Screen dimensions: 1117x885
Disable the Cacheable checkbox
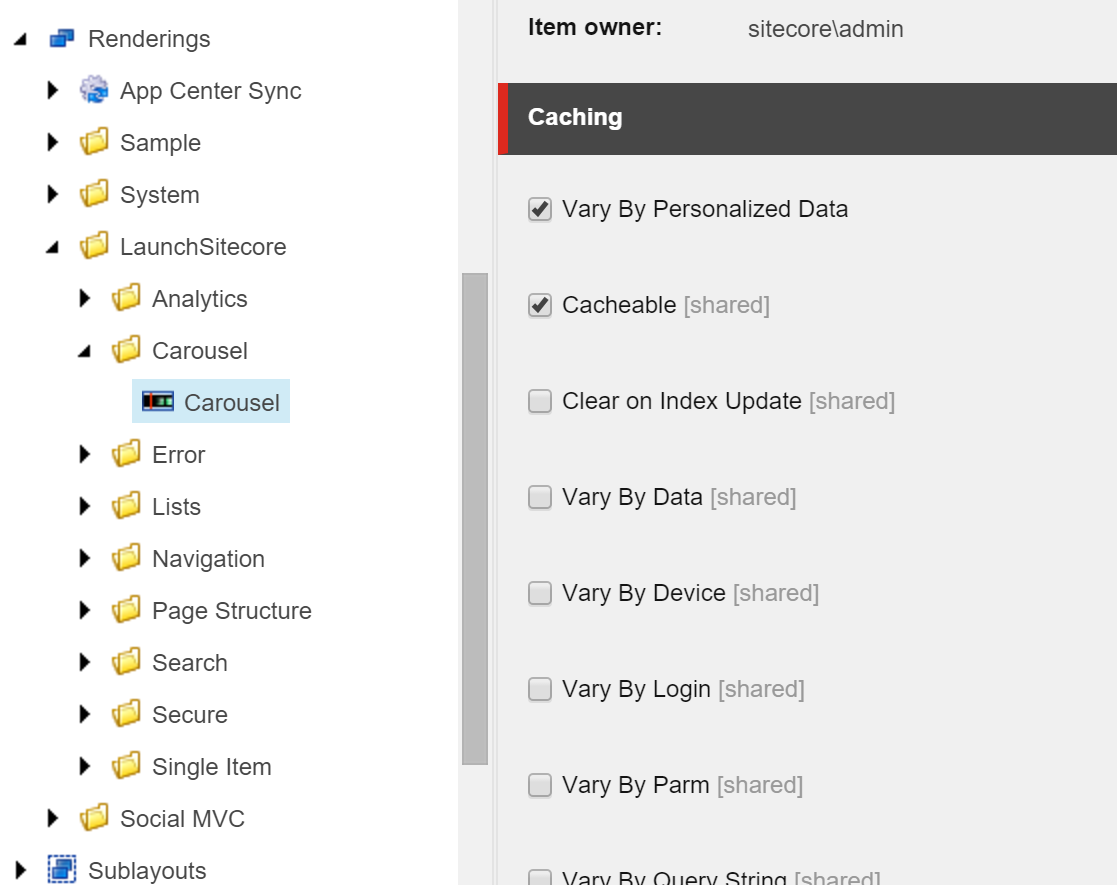coord(540,305)
